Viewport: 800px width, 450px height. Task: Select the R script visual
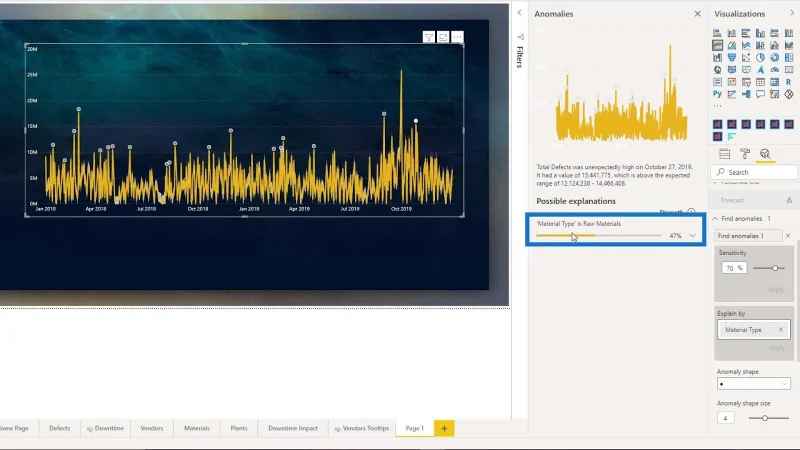point(789,82)
